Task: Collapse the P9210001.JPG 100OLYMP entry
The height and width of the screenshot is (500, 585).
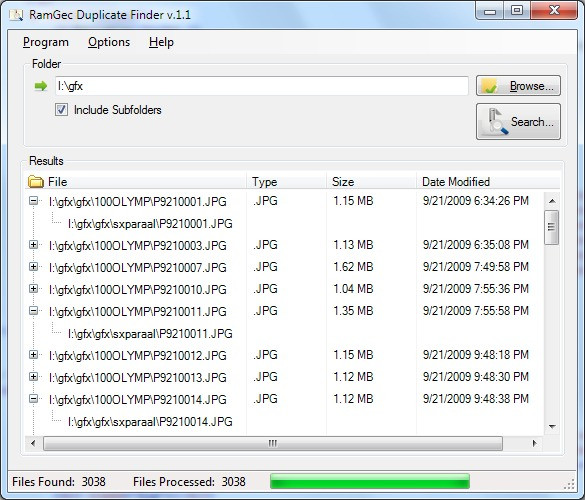Action: click(34, 201)
